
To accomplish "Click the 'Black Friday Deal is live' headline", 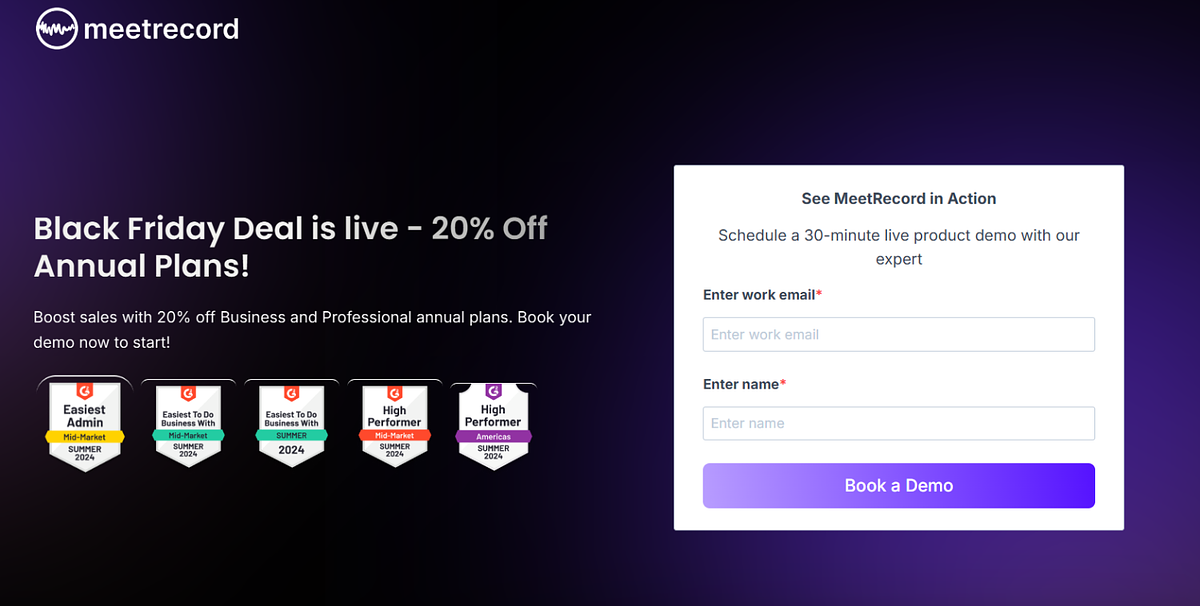I will click(216, 228).
